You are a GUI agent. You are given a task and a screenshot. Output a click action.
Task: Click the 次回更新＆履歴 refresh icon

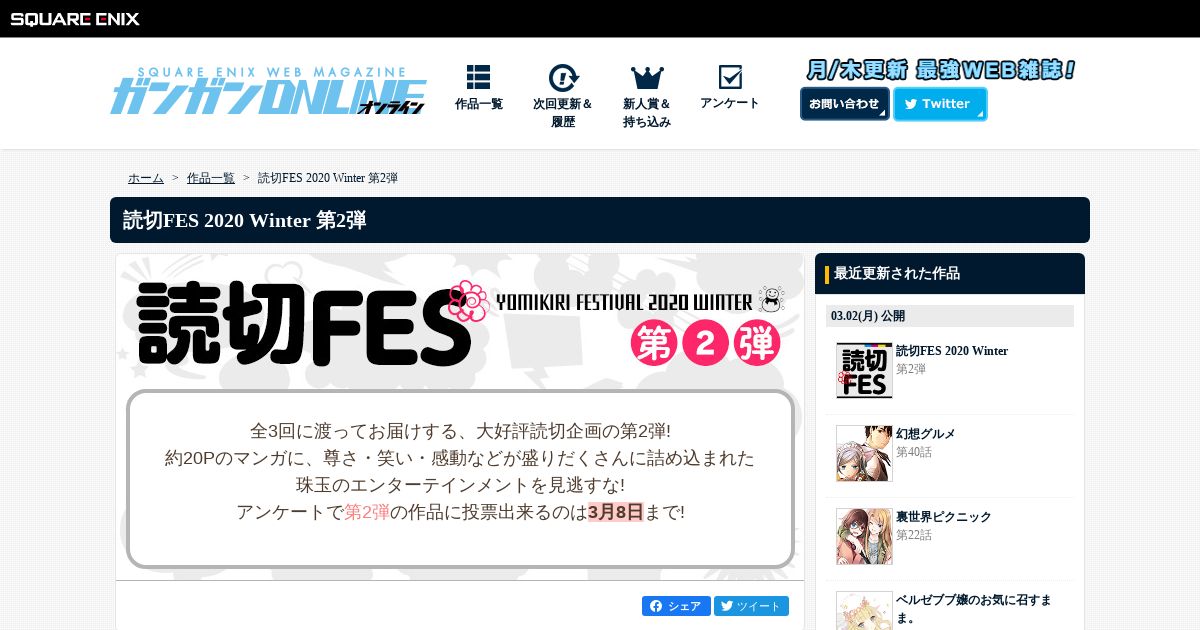point(563,77)
